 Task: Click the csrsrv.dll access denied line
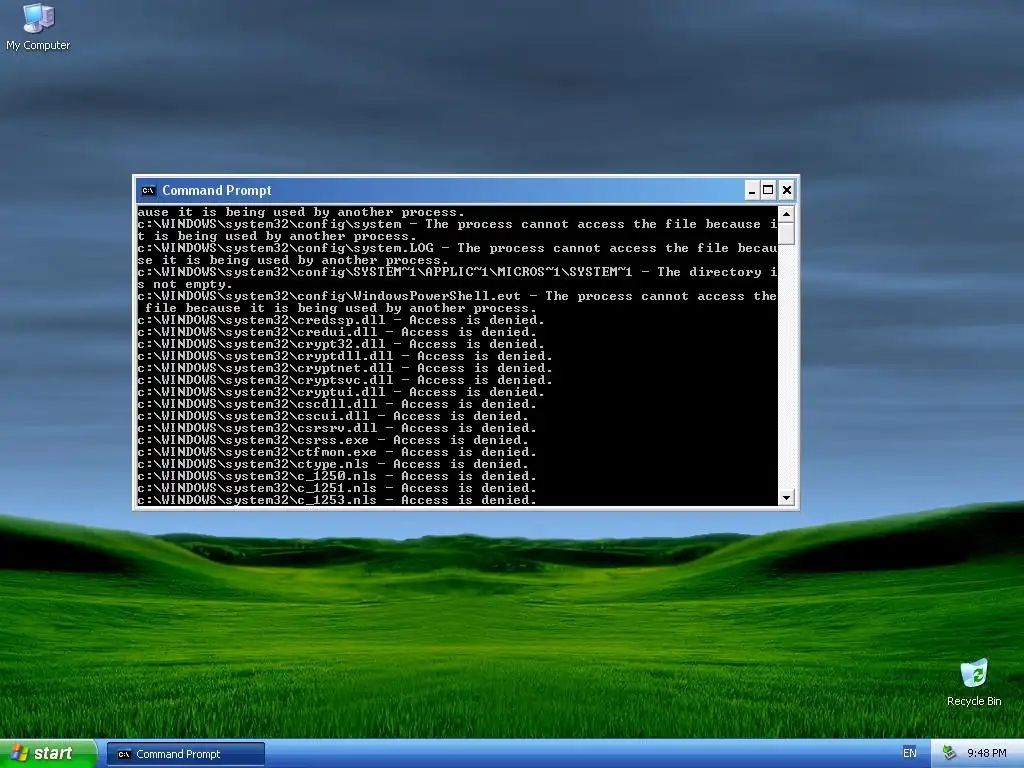[337, 428]
